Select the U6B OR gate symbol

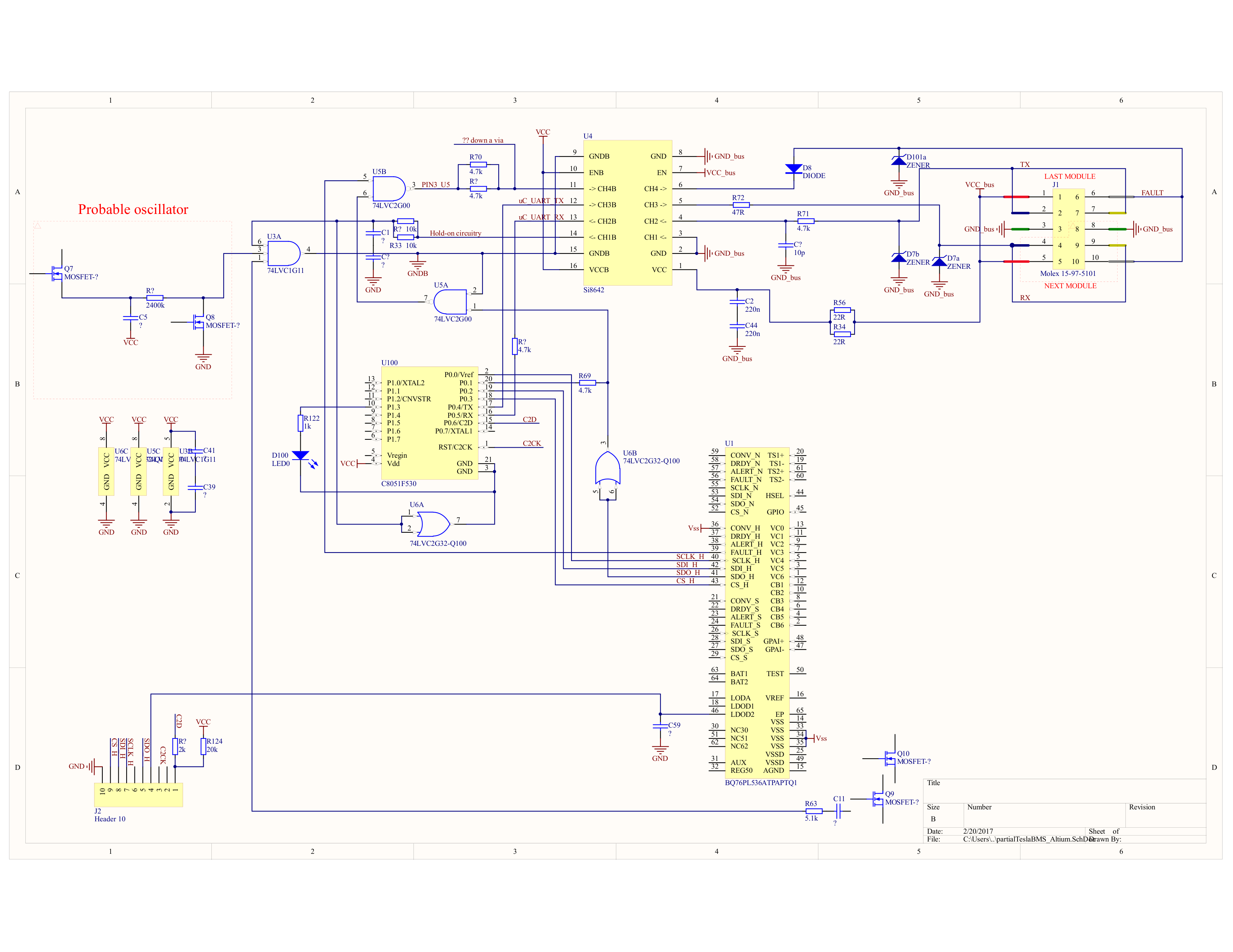[607, 469]
